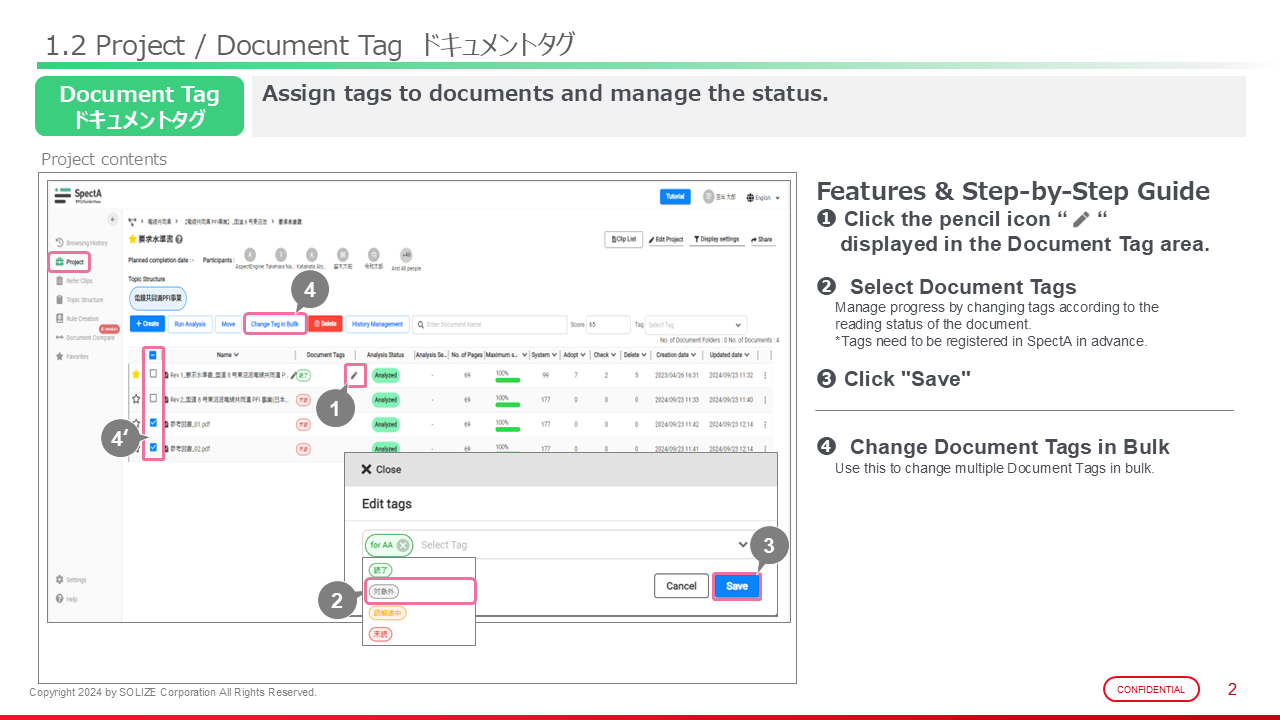The width and height of the screenshot is (1280, 720).
Task: Select the 対象外 tag option
Action: [383, 592]
